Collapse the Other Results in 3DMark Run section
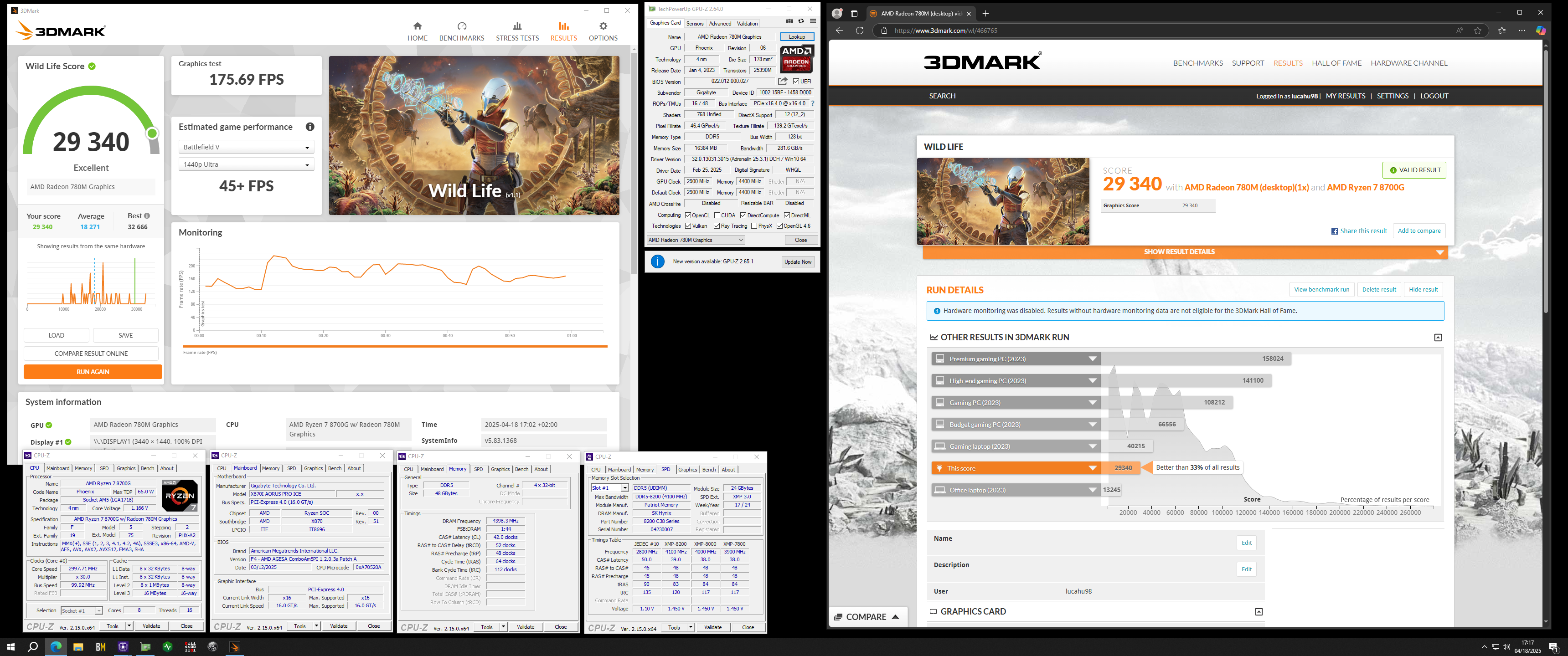Image resolution: width=1568 pixels, height=656 pixels. 1438,338
